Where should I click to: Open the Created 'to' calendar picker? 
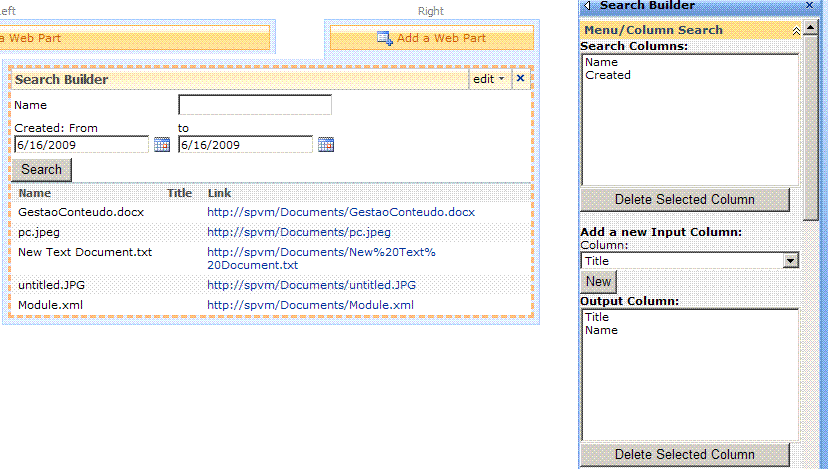click(326, 145)
